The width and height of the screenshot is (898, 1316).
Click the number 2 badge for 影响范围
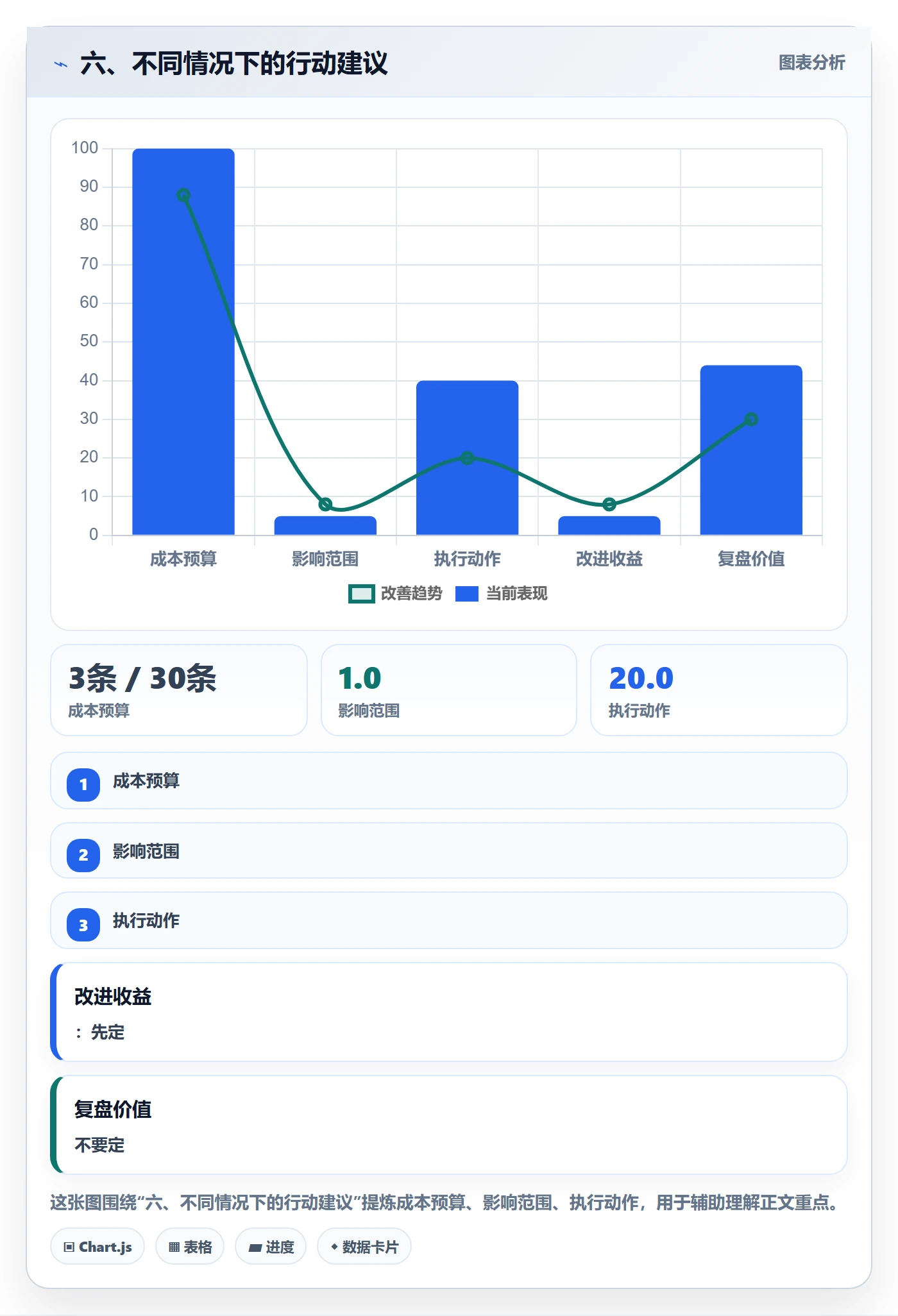click(x=83, y=855)
